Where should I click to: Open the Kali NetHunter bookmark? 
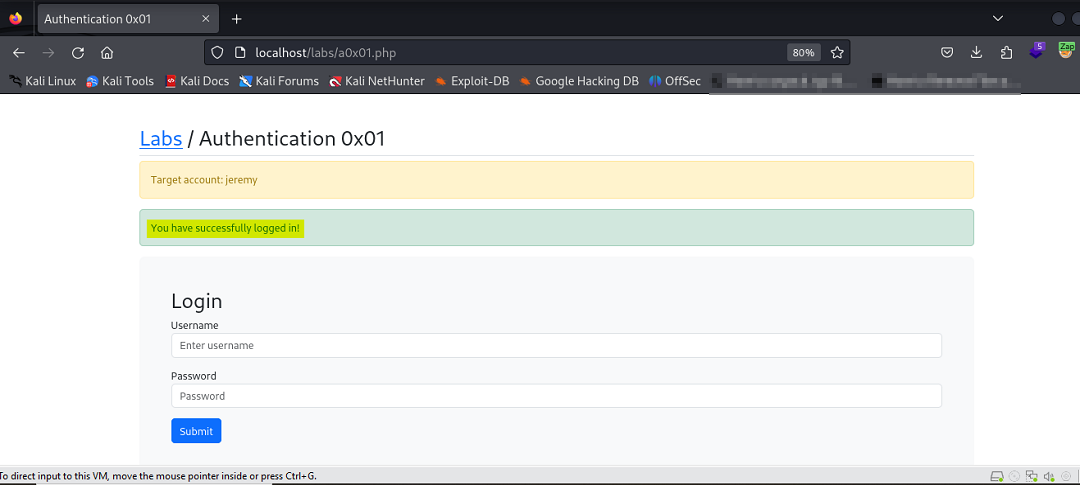[377, 81]
